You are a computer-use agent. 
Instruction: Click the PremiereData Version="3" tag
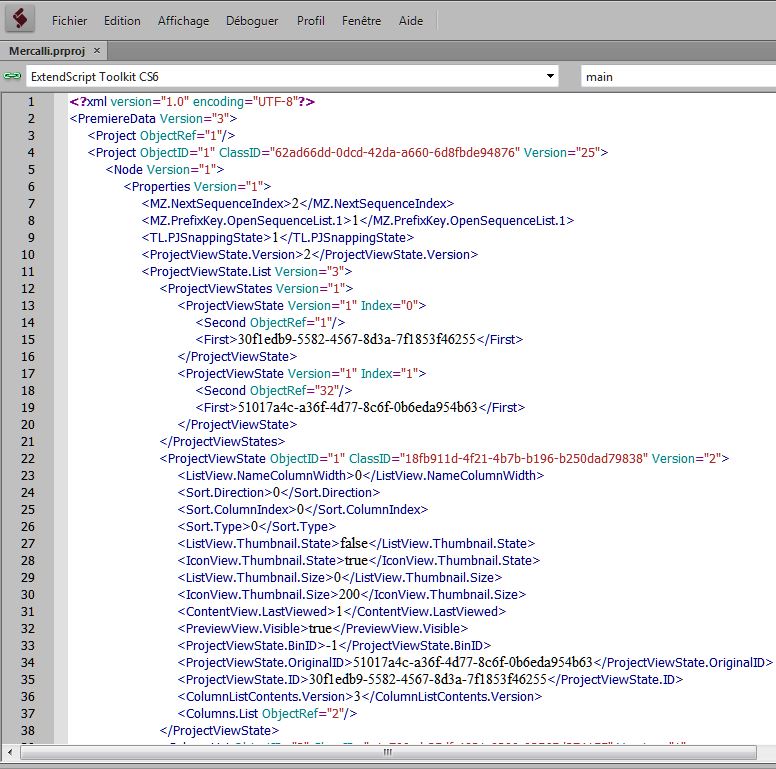(153, 119)
